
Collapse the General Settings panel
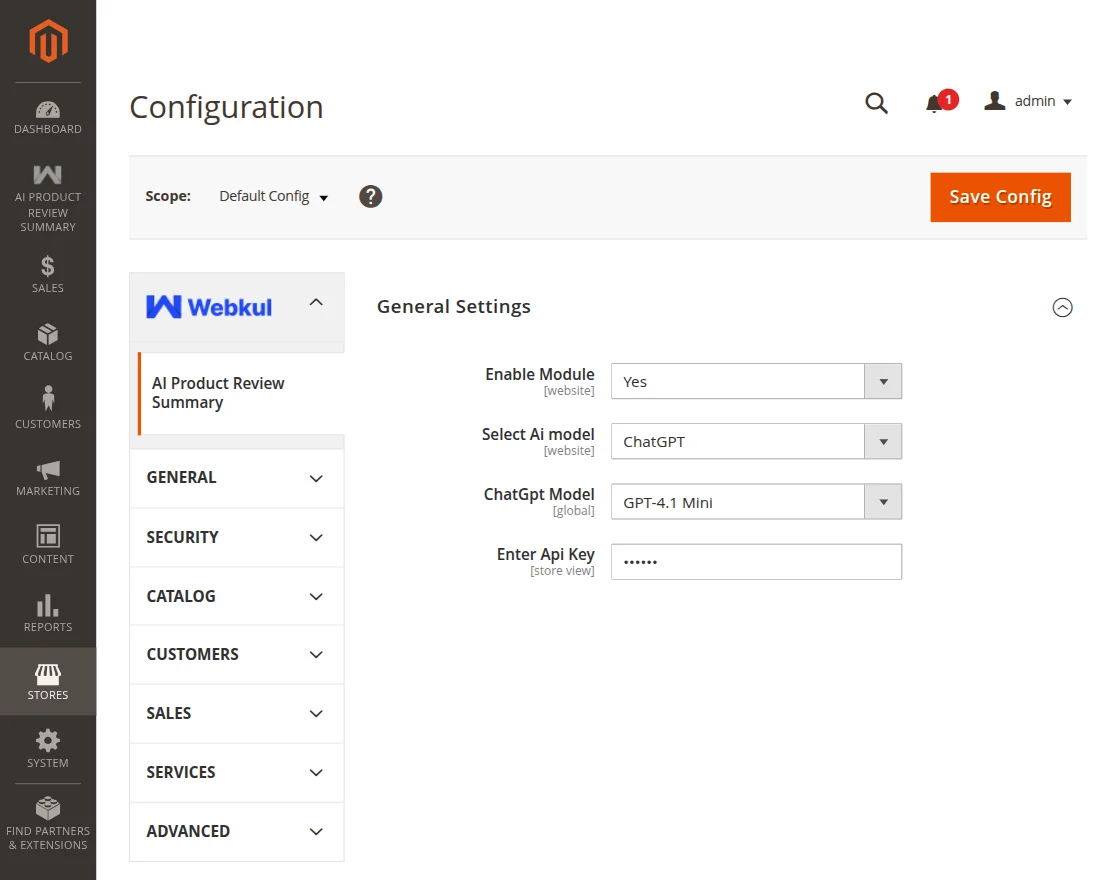coord(1062,308)
